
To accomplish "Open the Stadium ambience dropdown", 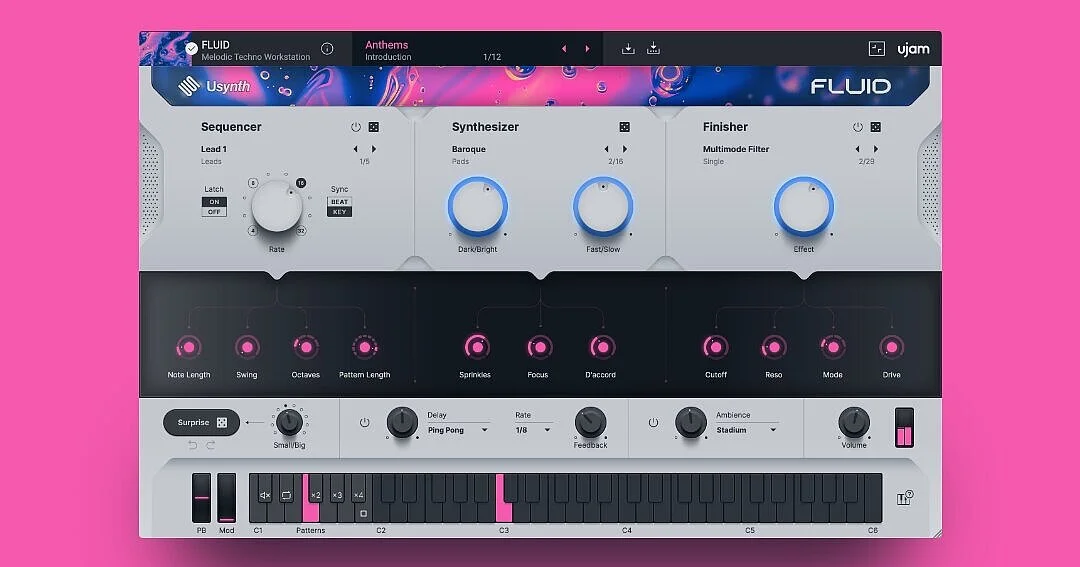I will click(x=747, y=430).
